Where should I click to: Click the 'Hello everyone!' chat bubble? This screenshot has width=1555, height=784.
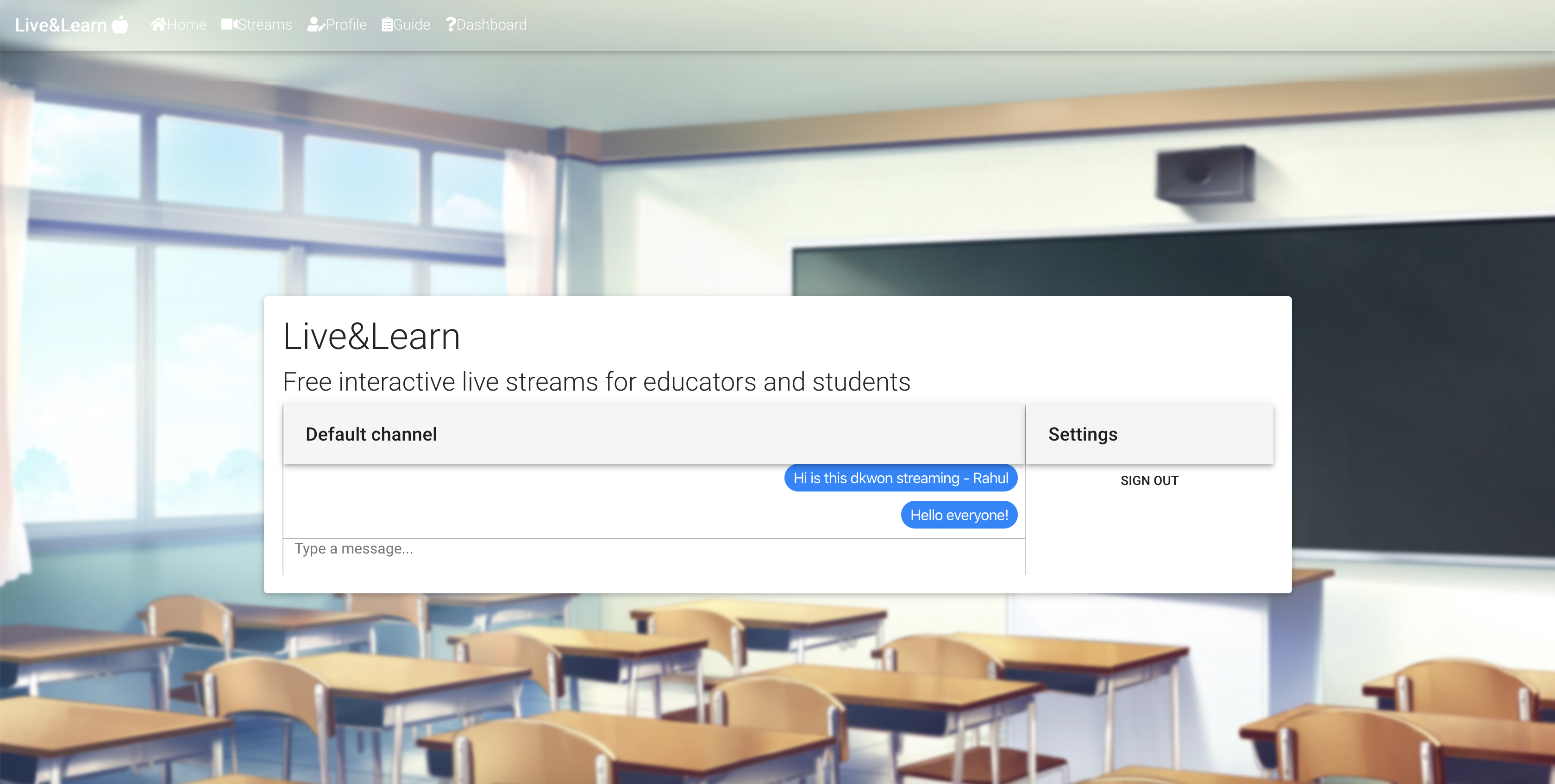[x=959, y=515]
